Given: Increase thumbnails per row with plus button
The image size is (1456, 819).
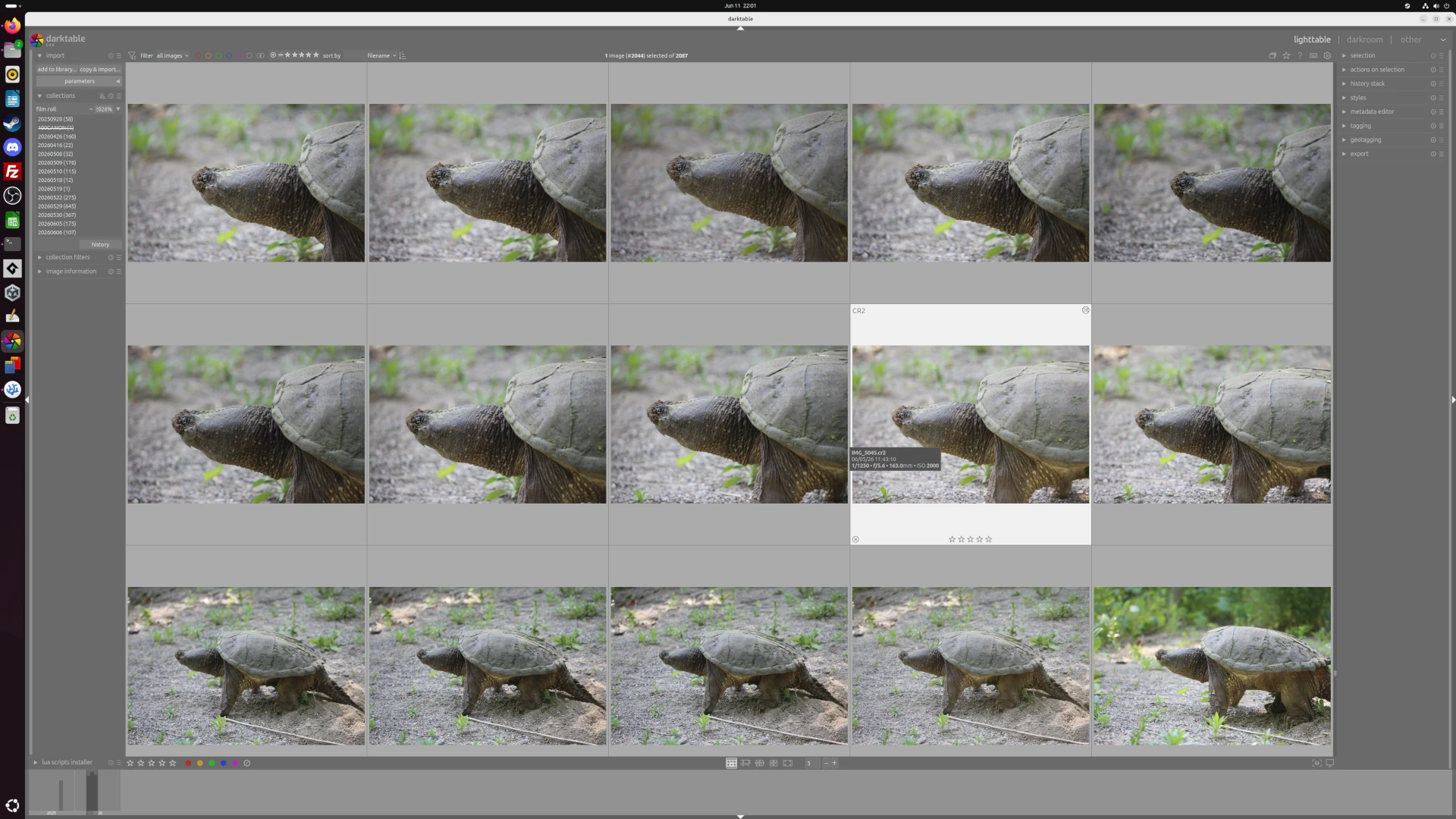Looking at the screenshot, I should tap(834, 763).
